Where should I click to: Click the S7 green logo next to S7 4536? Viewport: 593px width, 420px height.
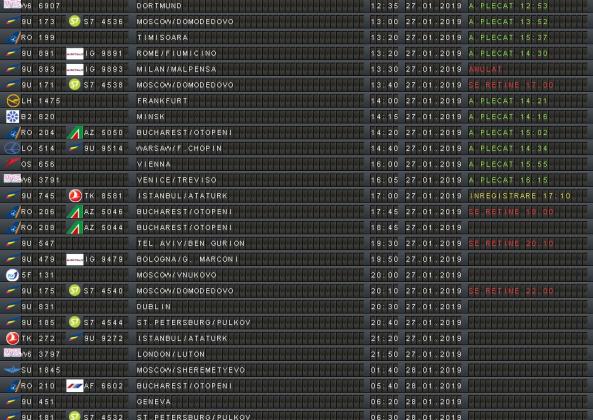[75, 21]
